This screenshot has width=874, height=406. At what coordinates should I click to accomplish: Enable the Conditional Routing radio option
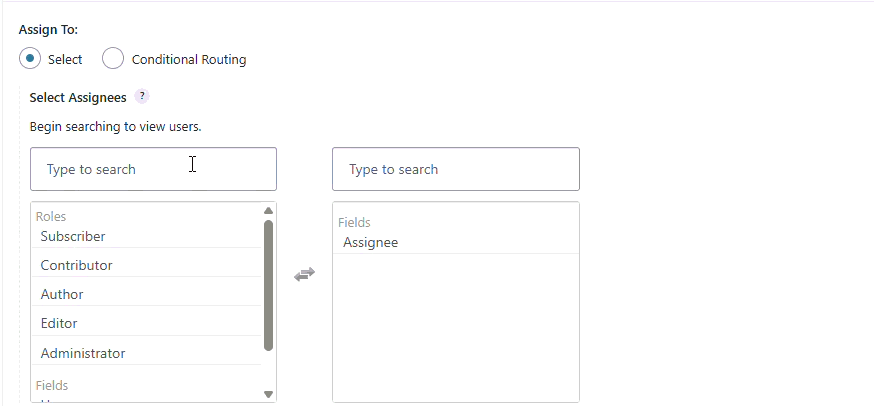point(113,59)
